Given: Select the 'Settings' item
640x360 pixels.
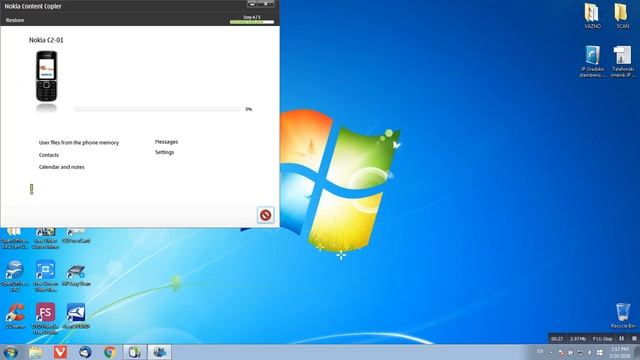Looking at the screenshot, I should tap(164, 152).
